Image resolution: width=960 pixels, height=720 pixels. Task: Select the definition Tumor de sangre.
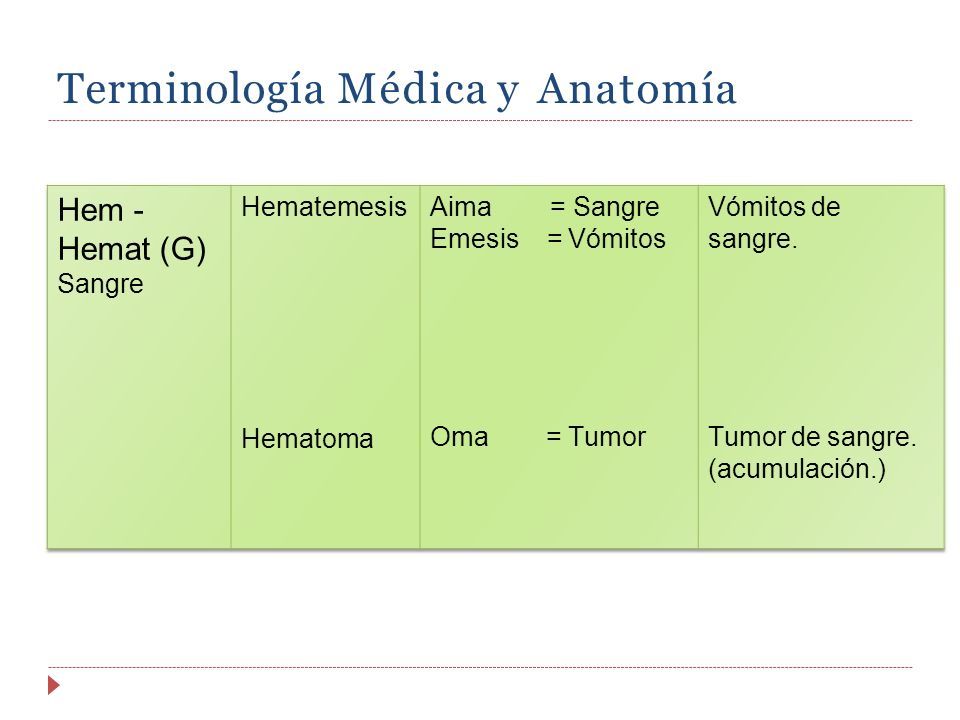(x=812, y=437)
